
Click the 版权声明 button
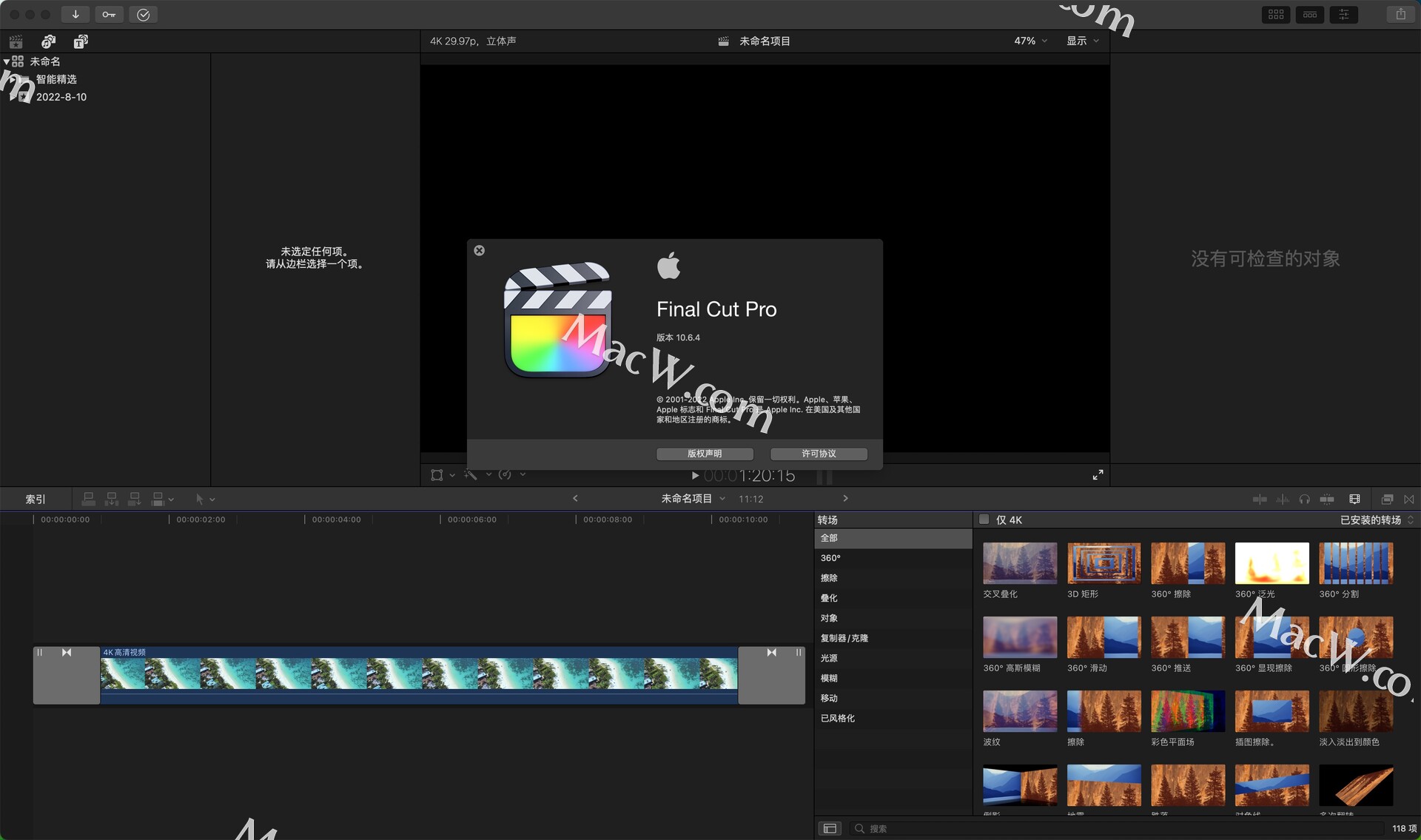705,454
